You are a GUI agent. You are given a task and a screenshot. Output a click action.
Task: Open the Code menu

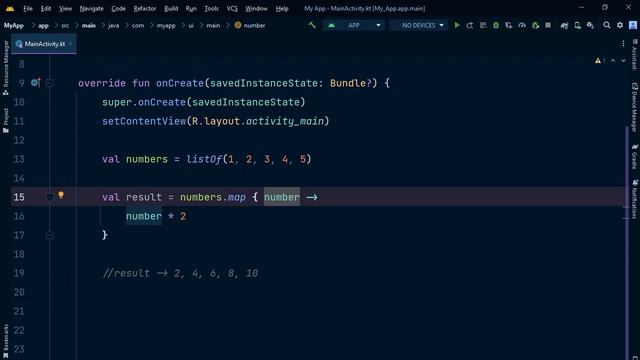click(x=118, y=9)
